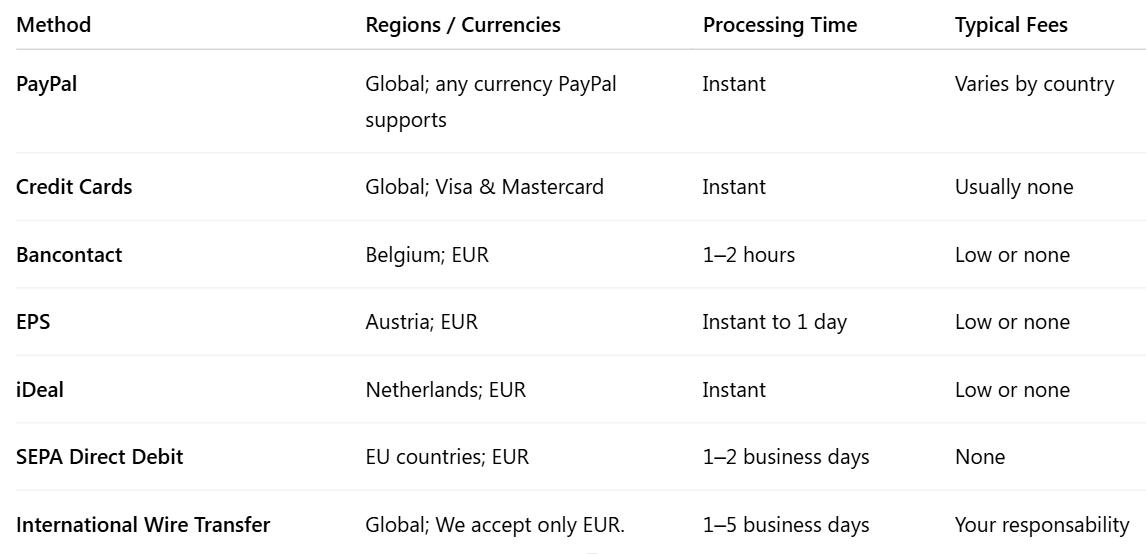Viewport: 1146px width, 554px height.
Task: Click the Method column header
Action: [x=54, y=25]
